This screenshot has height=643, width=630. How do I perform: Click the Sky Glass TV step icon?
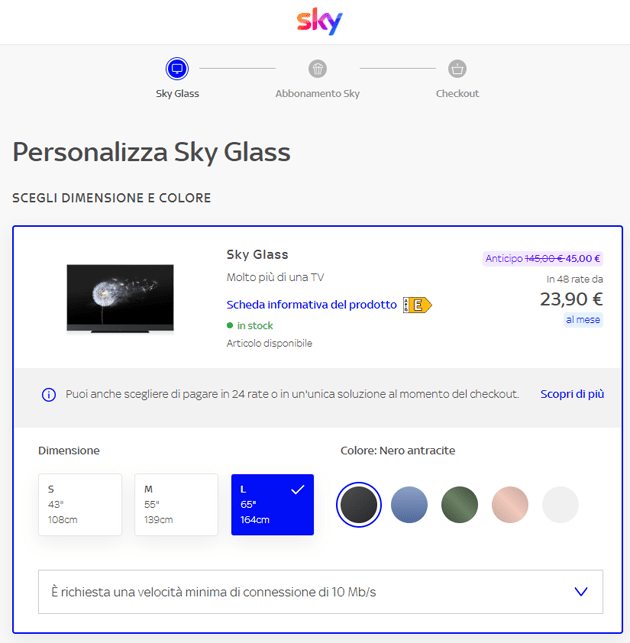177,69
